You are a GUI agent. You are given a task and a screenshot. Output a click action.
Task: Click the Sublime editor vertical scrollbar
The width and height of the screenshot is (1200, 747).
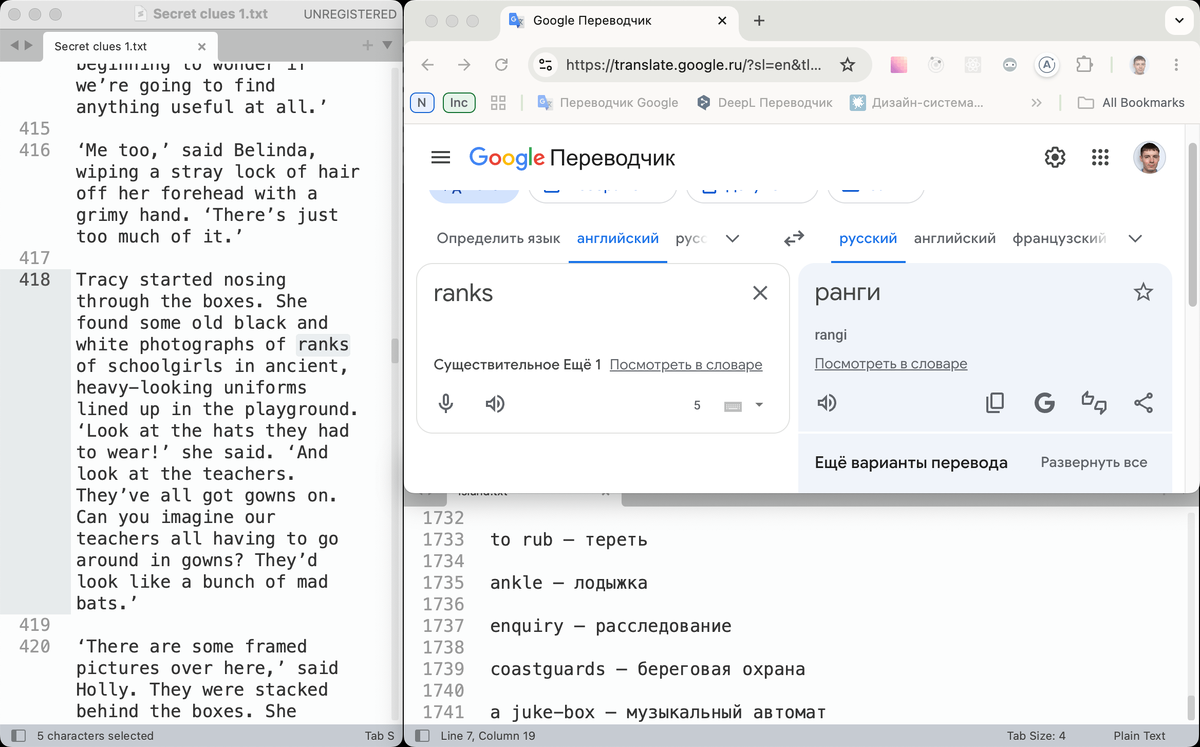396,350
